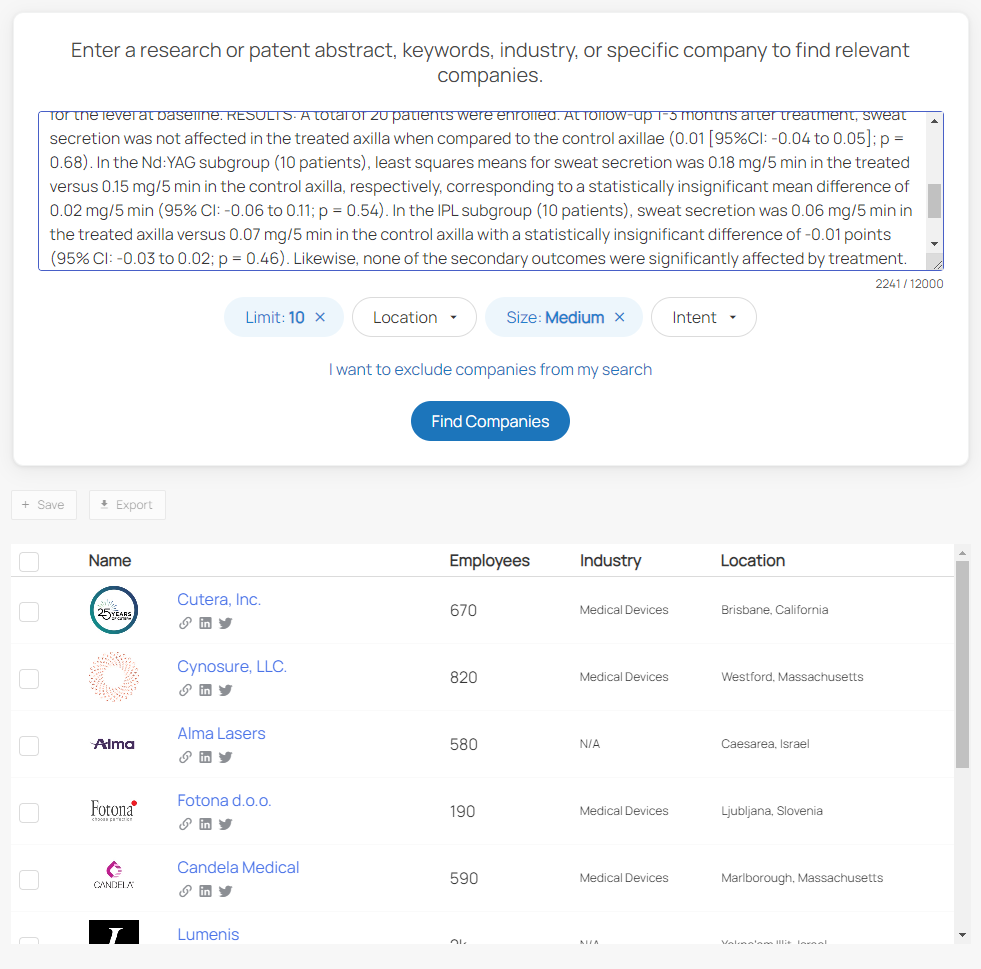Image resolution: width=981 pixels, height=969 pixels.
Task: Click the results table scroll down arrow
Action: pos(962,935)
